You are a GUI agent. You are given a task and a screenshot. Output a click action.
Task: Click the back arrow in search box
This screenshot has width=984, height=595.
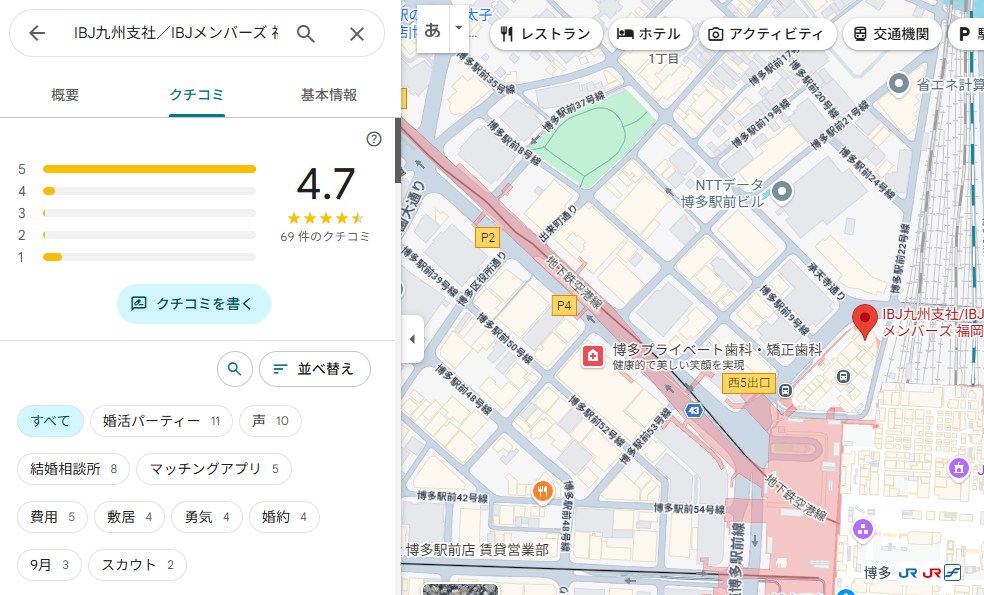37,34
